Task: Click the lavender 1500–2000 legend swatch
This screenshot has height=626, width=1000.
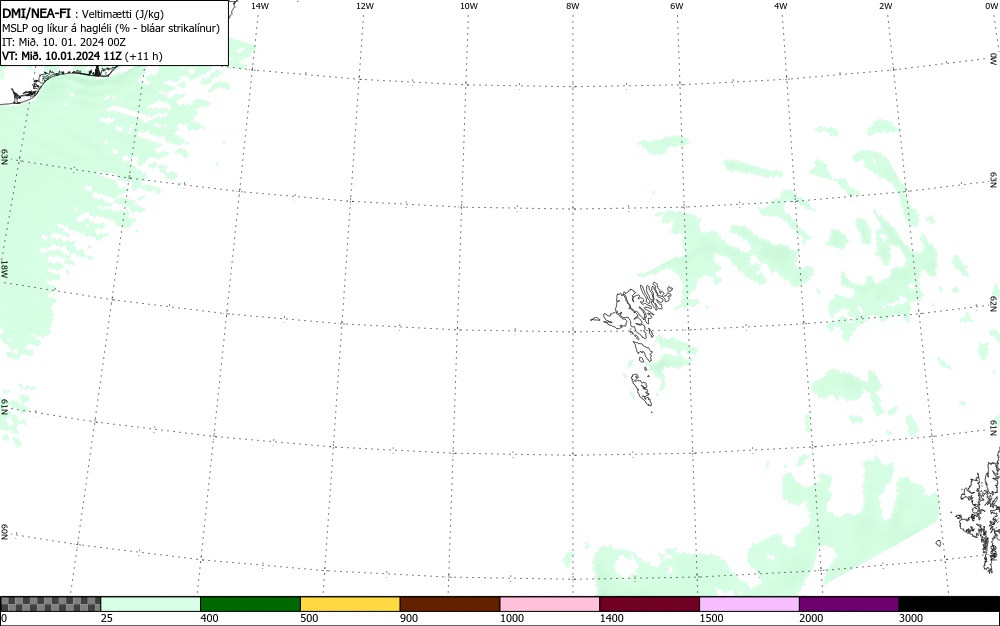Action: pyautogui.click(x=749, y=604)
